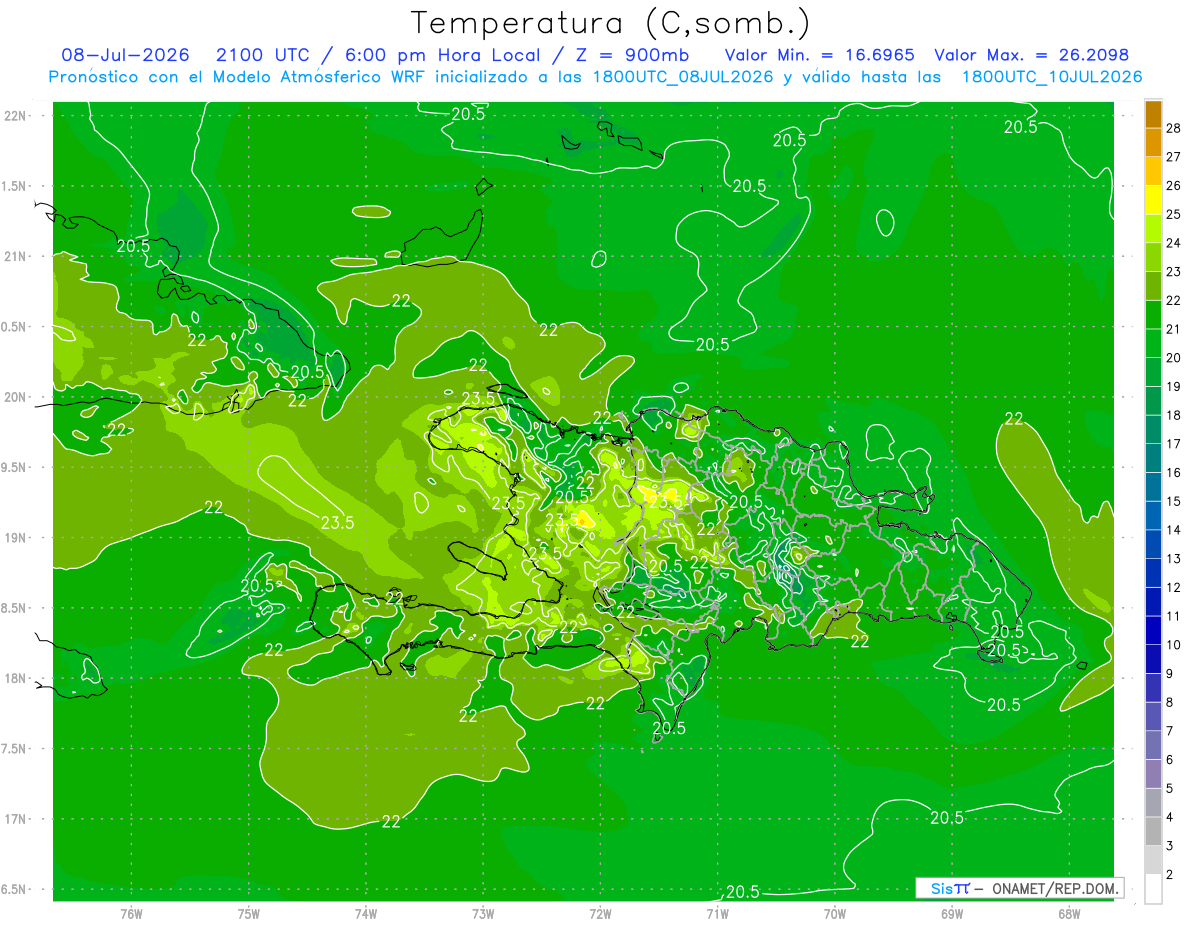
Task: Click the "19" label on the color scale
Action: click(1174, 386)
